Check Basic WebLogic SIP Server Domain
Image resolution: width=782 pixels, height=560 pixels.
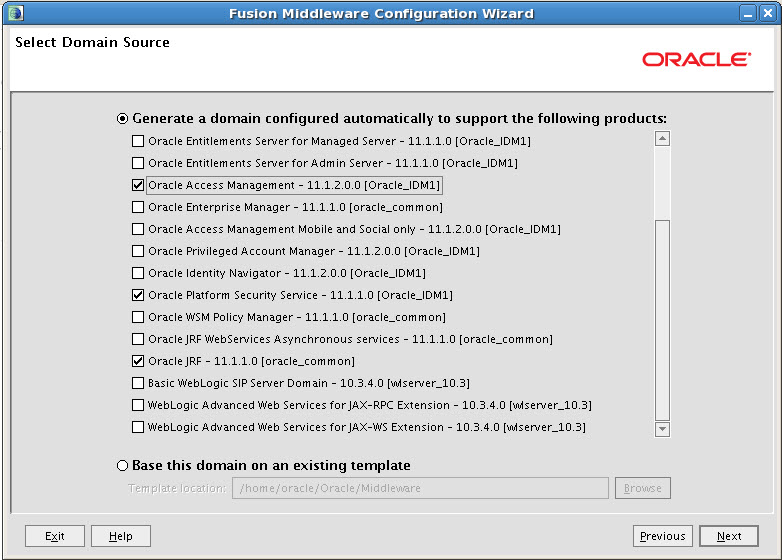(x=138, y=383)
